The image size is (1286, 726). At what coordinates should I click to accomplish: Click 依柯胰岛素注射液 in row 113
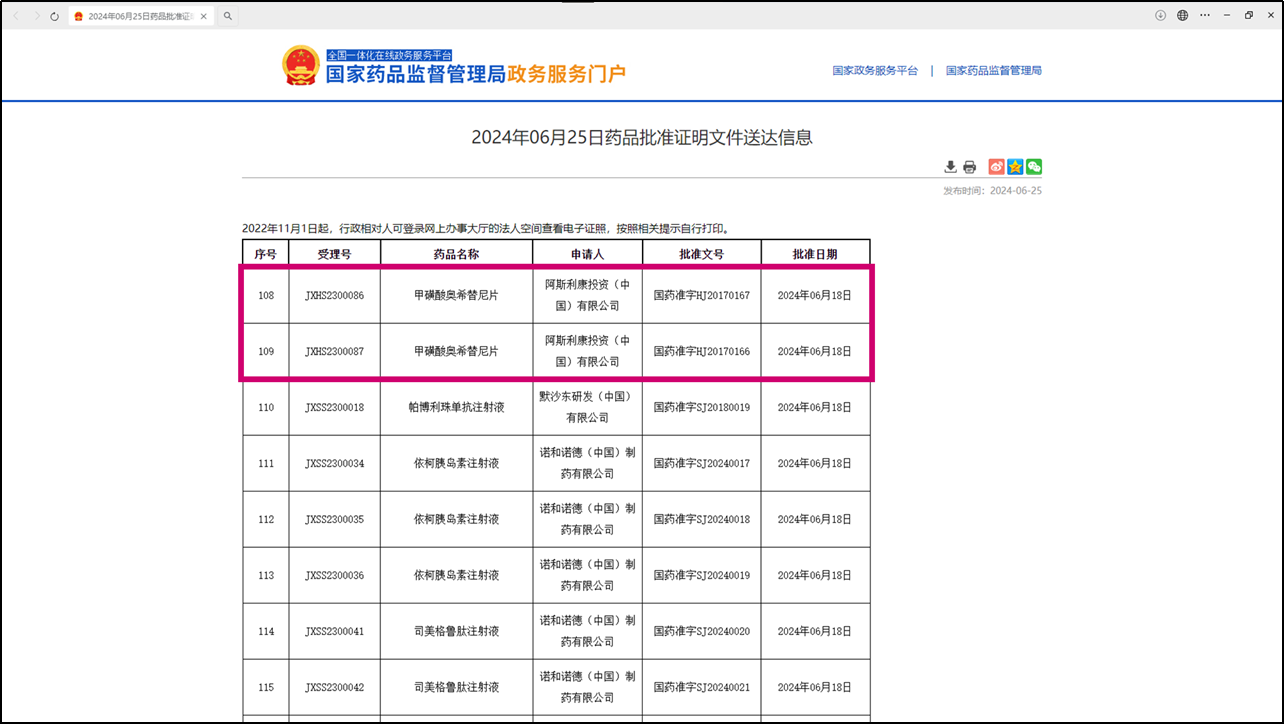(x=456, y=576)
